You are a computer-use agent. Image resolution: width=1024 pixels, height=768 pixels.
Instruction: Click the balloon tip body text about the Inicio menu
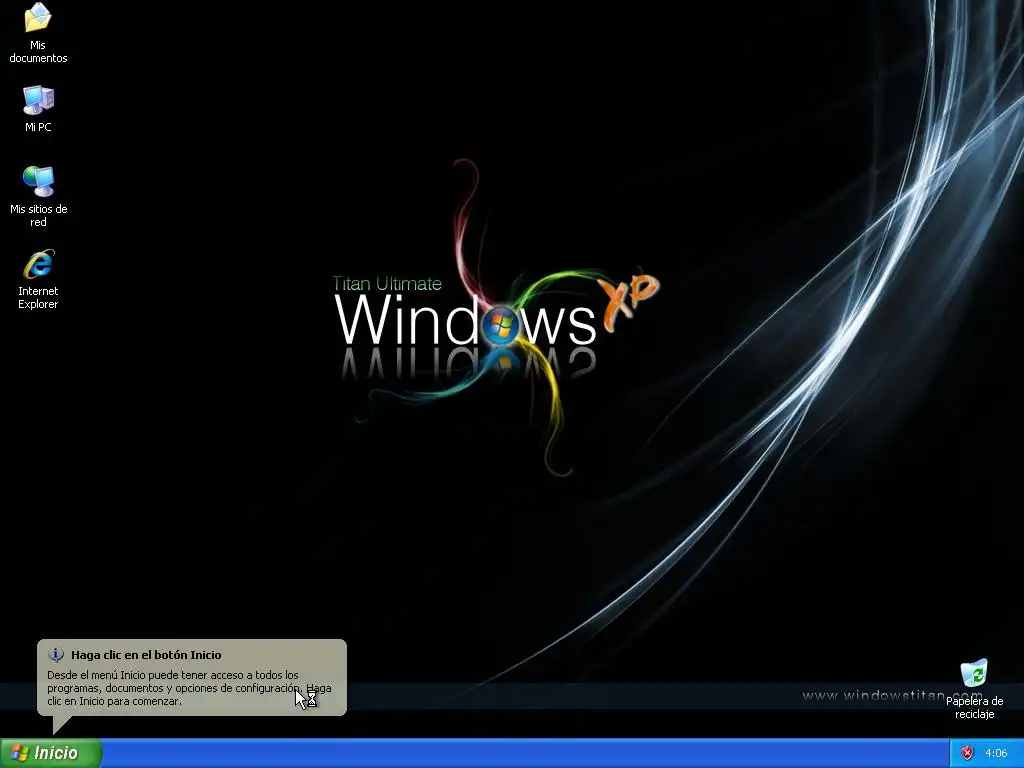(189, 688)
